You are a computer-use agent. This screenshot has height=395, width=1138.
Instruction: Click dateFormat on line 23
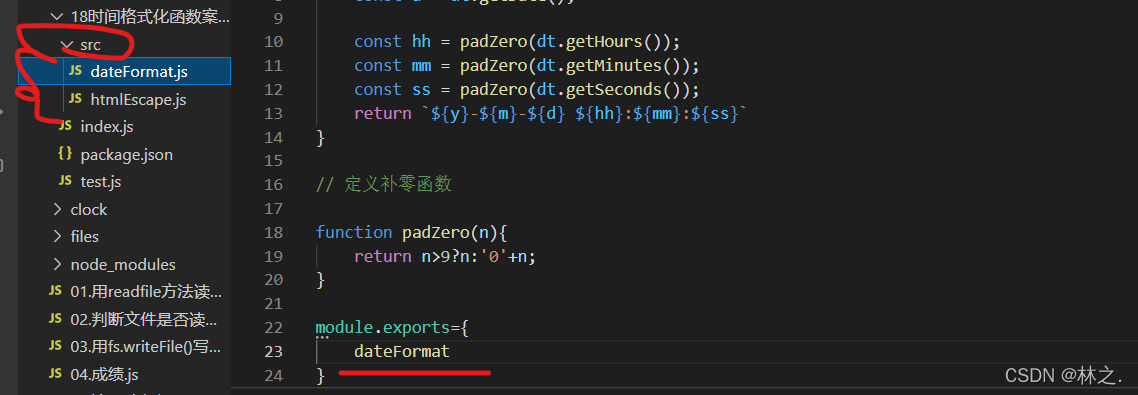402,351
